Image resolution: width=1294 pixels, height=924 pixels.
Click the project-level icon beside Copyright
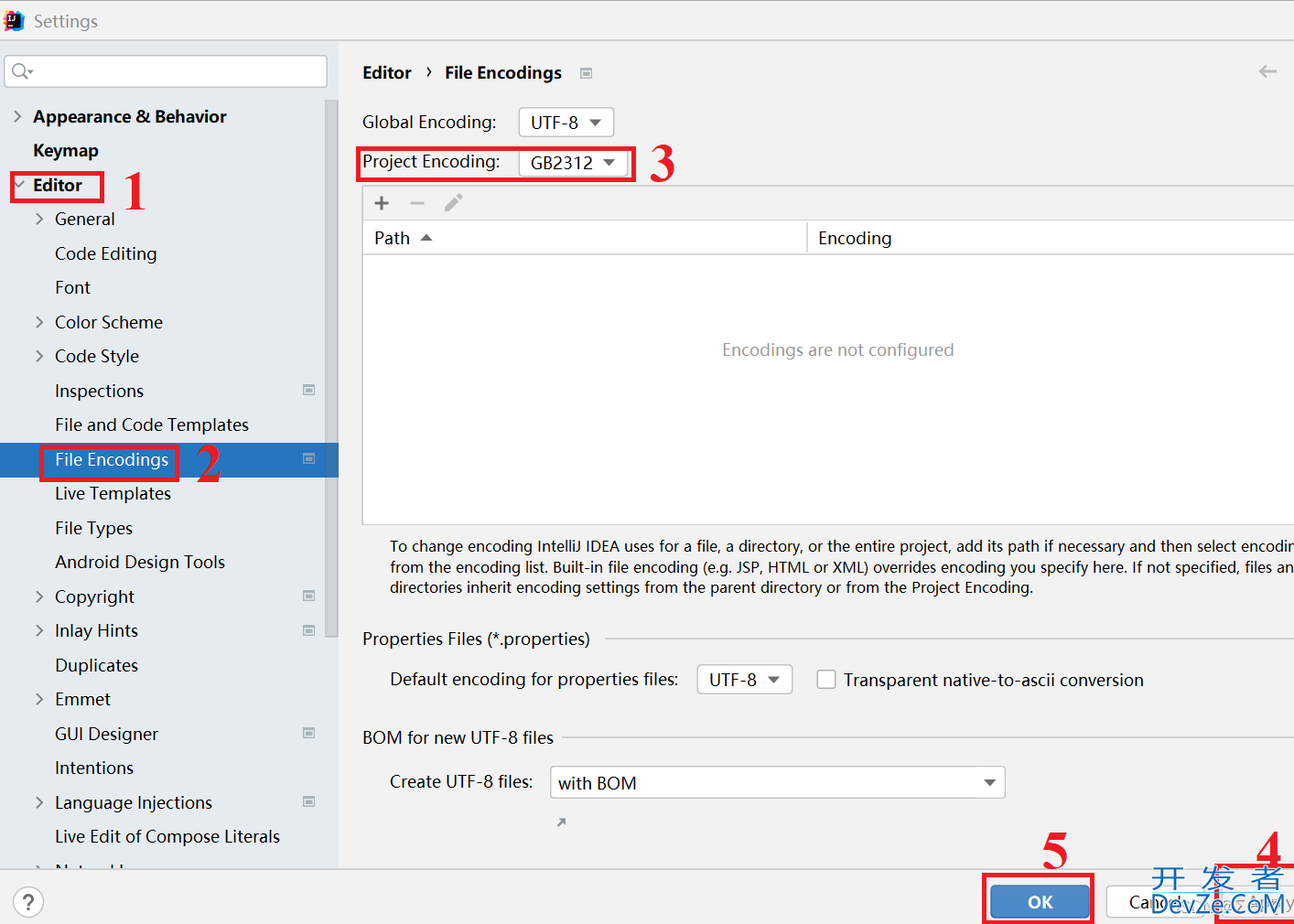pyautogui.click(x=309, y=596)
